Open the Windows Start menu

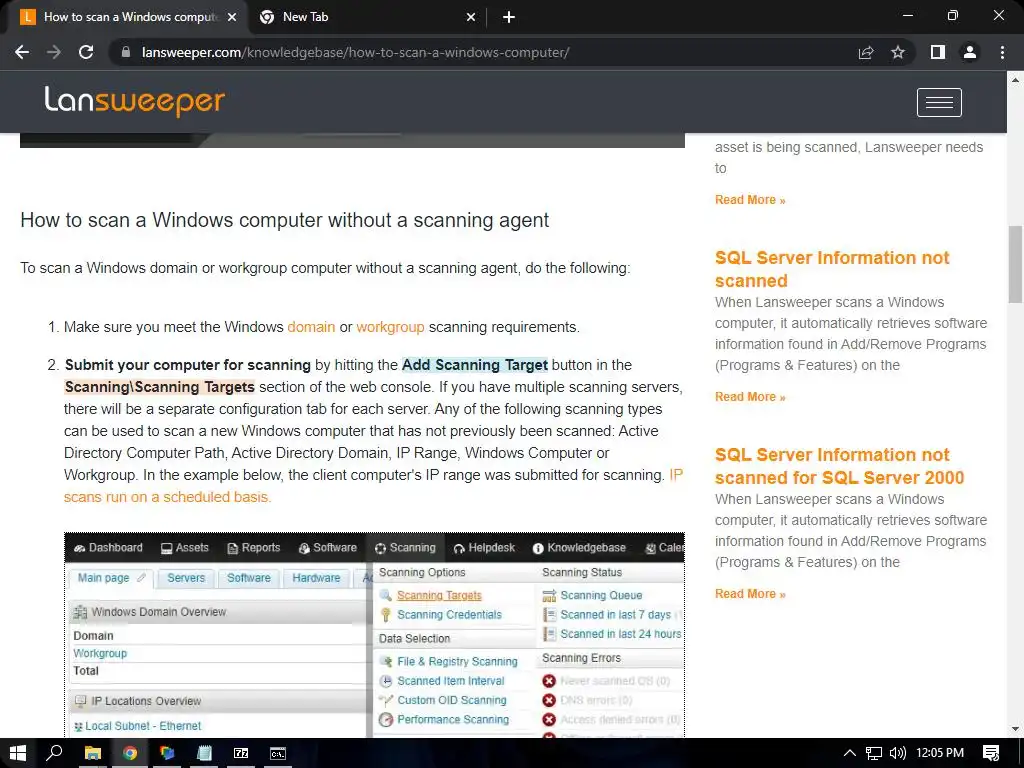tap(18, 753)
